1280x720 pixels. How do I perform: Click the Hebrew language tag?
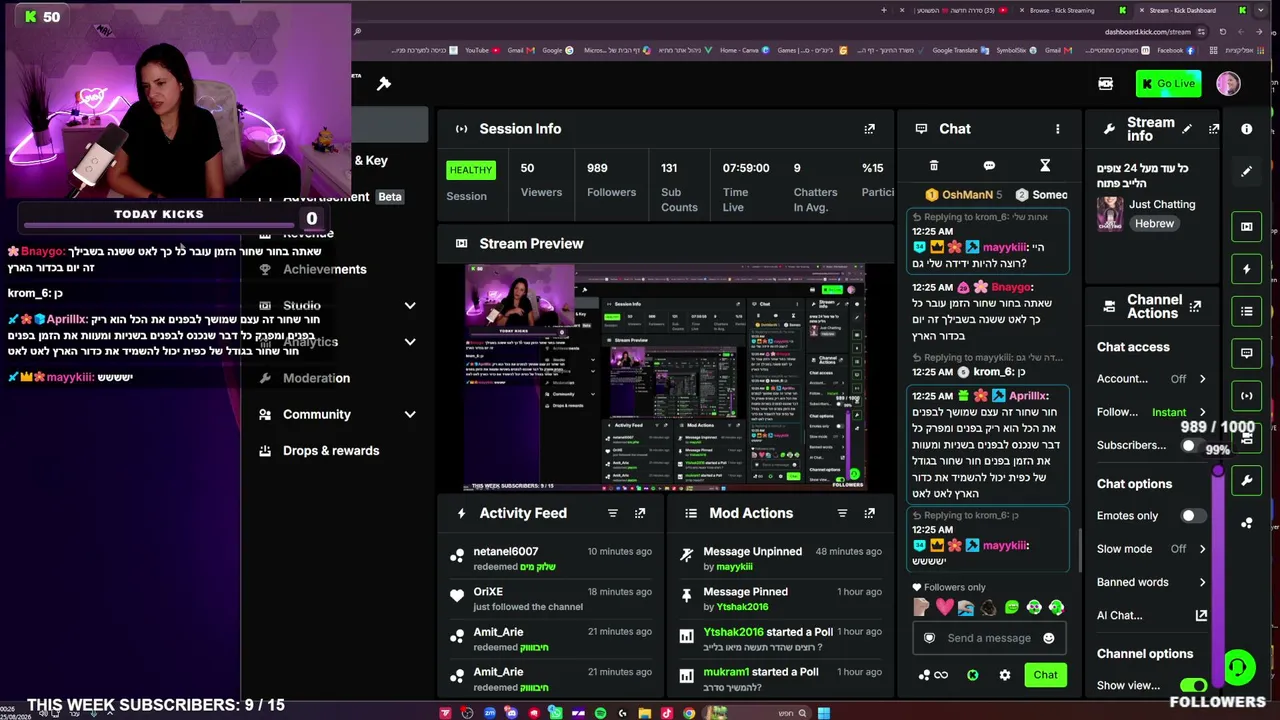click(1154, 224)
